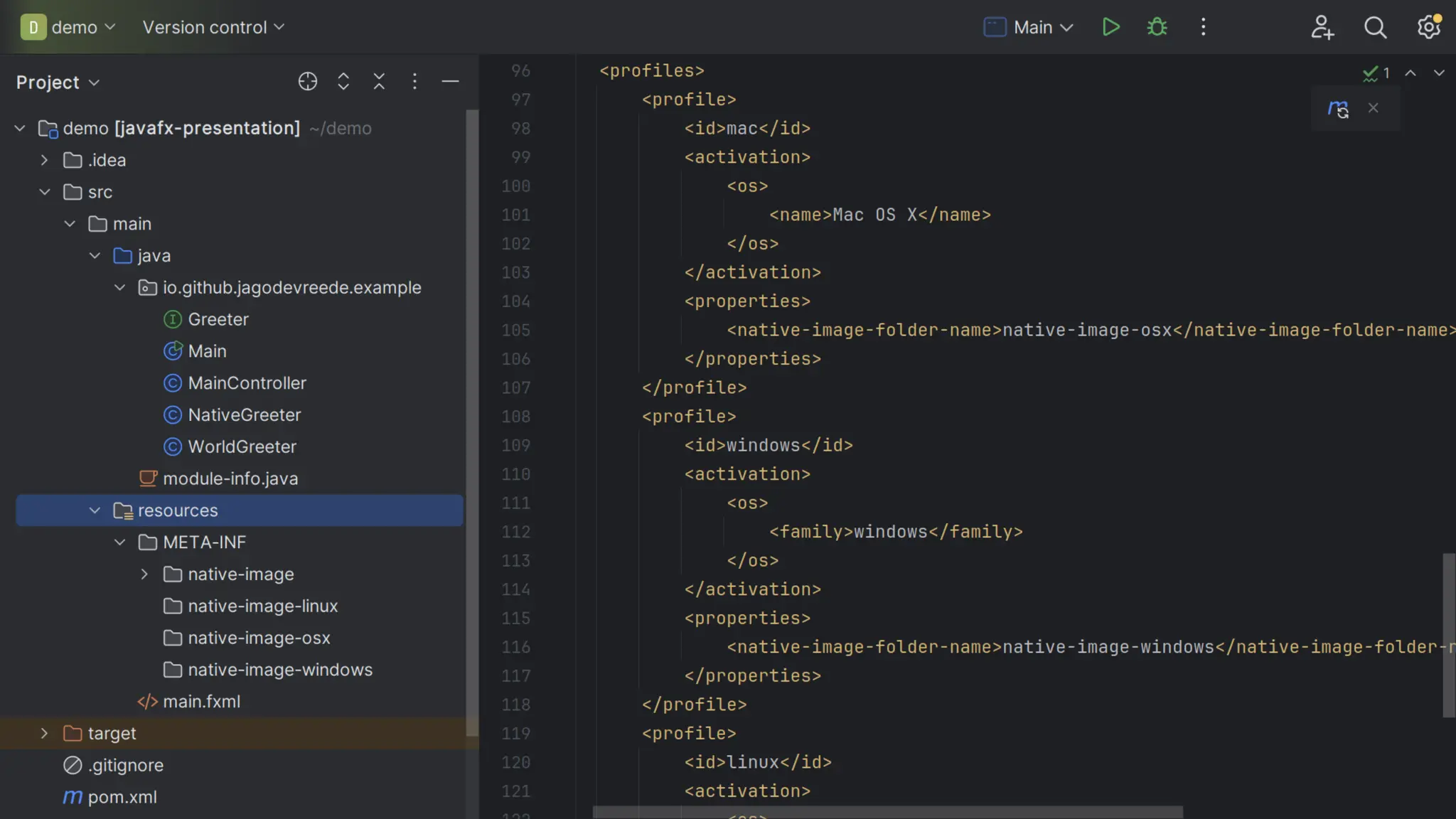This screenshot has width=1456, height=819.
Task: Open Project view selector
Action: 58,82
